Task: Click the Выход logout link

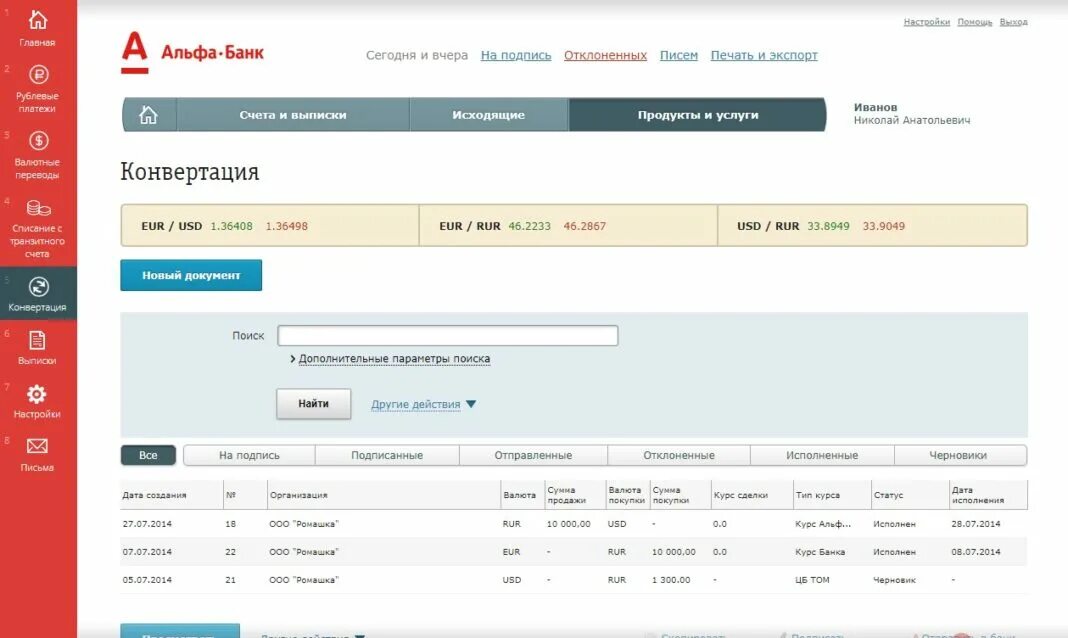Action: pyautogui.click(x=1014, y=22)
